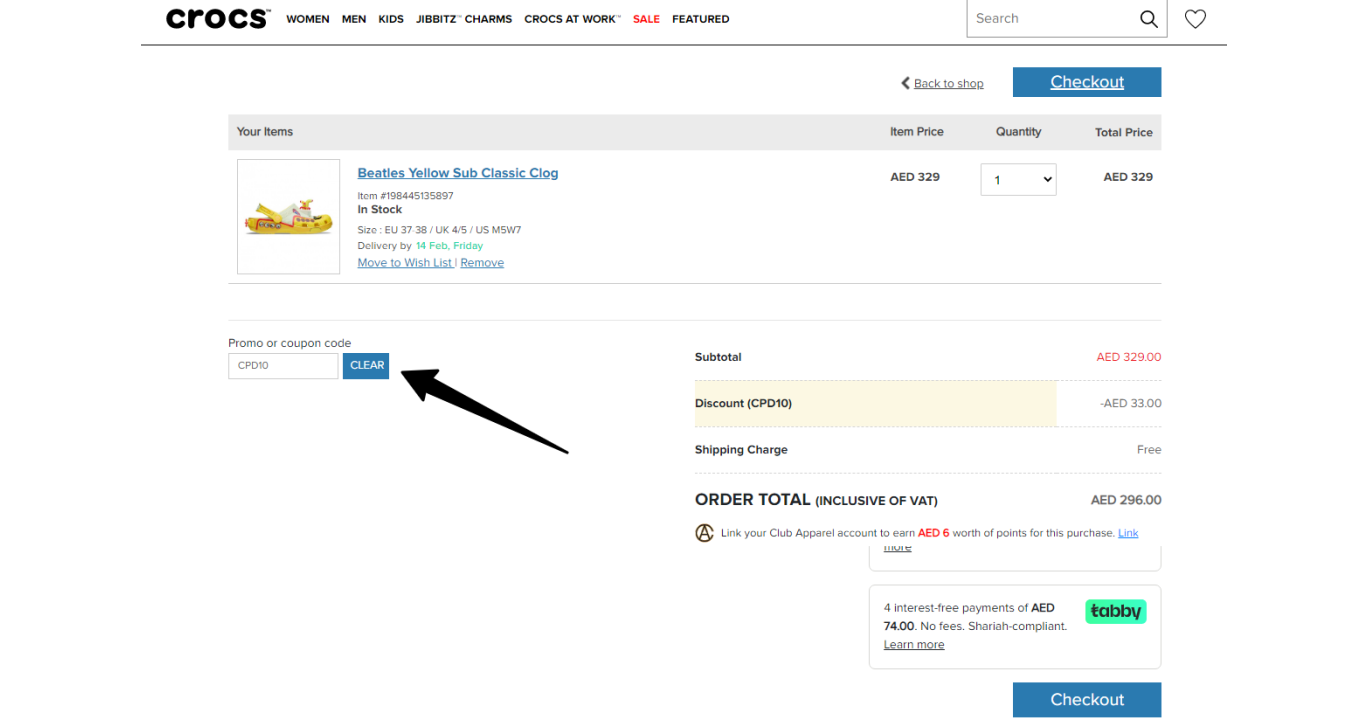This screenshot has width=1368, height=720.
Task: Click the top Checkout button
Action: coord(1087,82)
